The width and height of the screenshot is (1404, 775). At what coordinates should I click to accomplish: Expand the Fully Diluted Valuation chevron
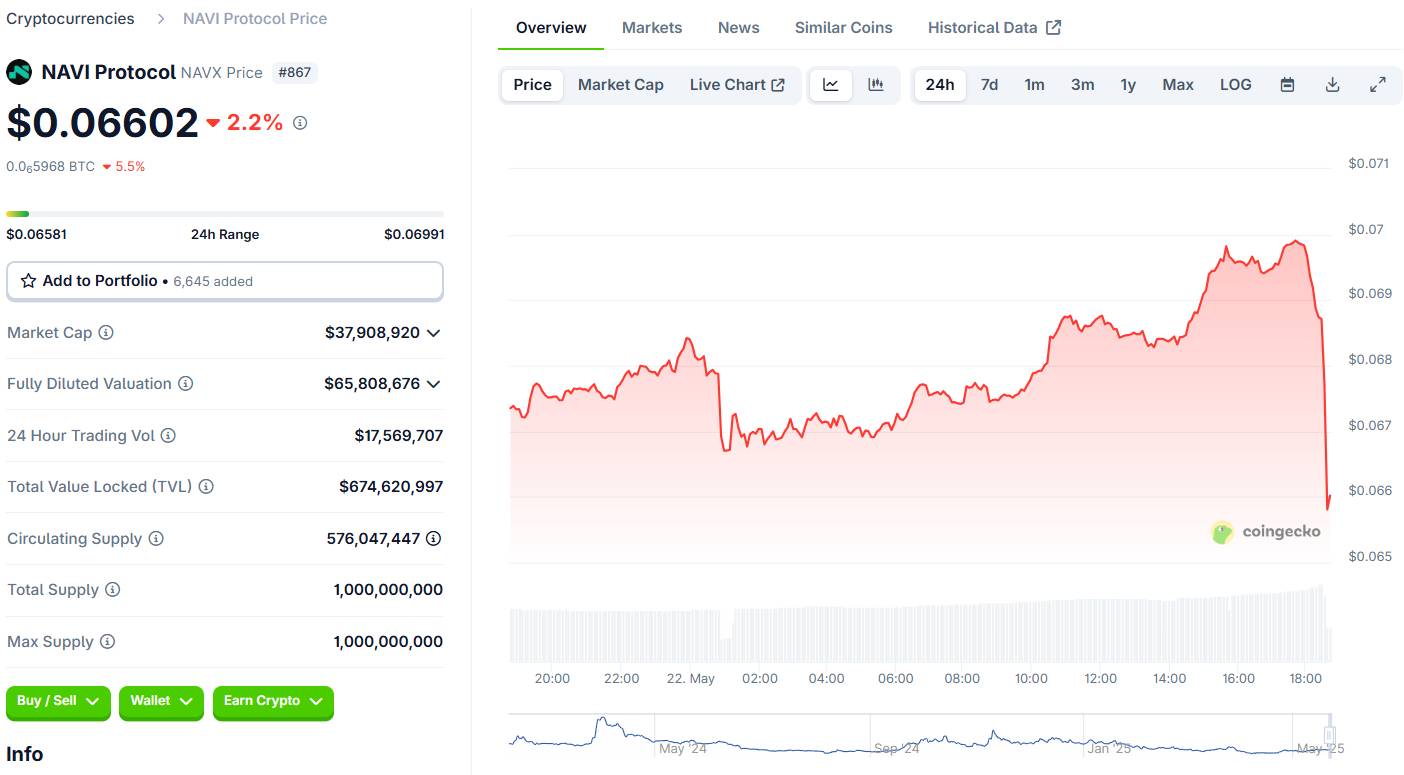pyautogui.click(x=433, y=384)
